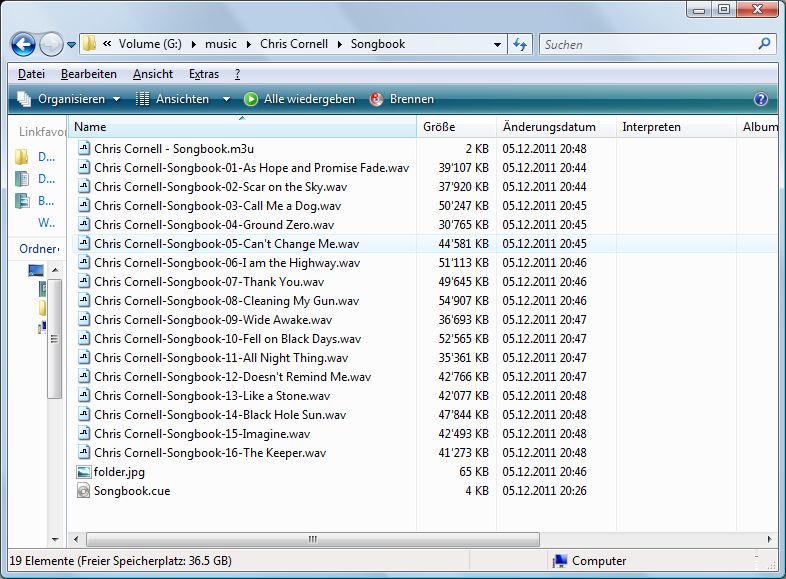Viewport: 786px width, 579px height.
Task: Click the refresh icon beside address bar
Action: click(x=520, y=45)
